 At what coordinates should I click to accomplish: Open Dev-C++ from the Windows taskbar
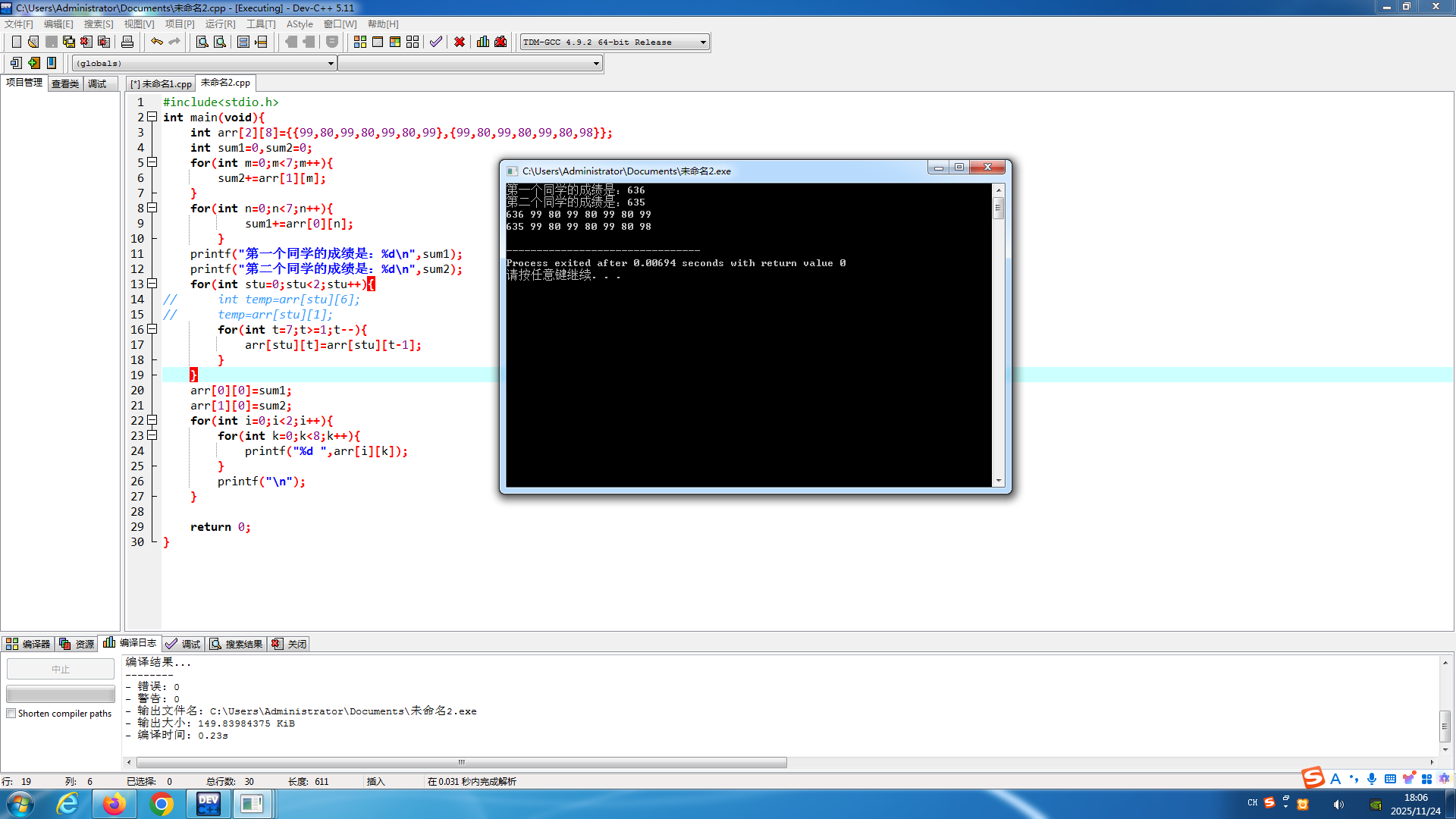point(208,804)
